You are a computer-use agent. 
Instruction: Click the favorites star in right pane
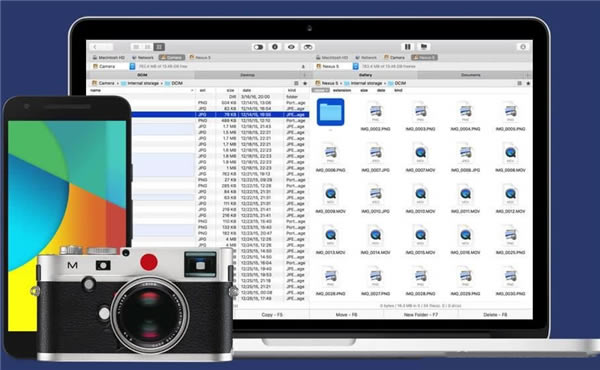[528, 83]
